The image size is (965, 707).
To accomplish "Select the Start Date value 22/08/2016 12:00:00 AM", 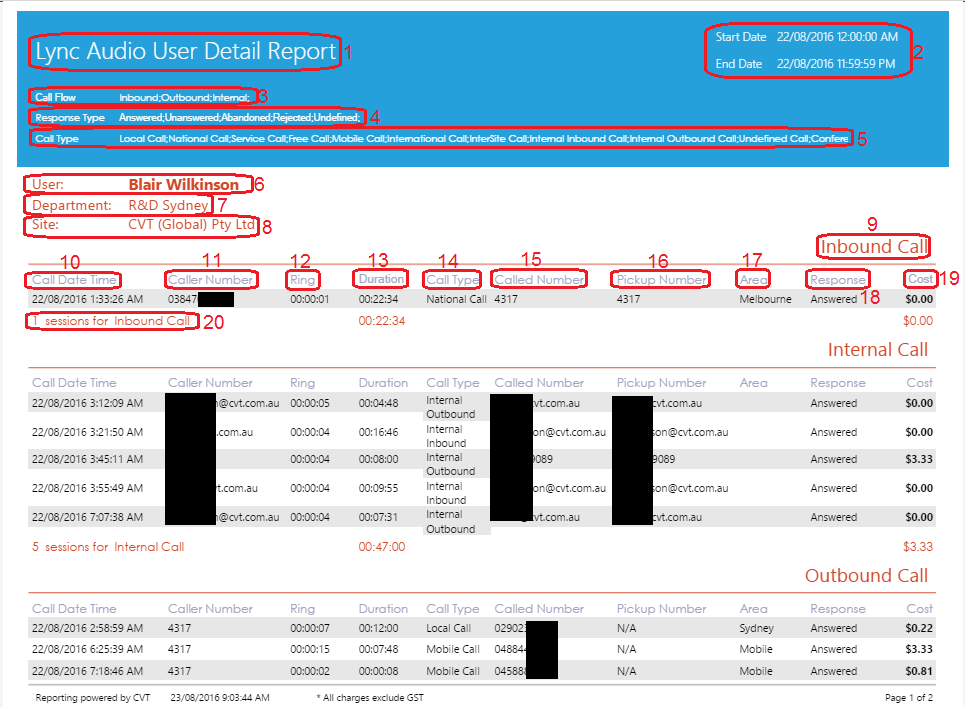I will [837, 37].
